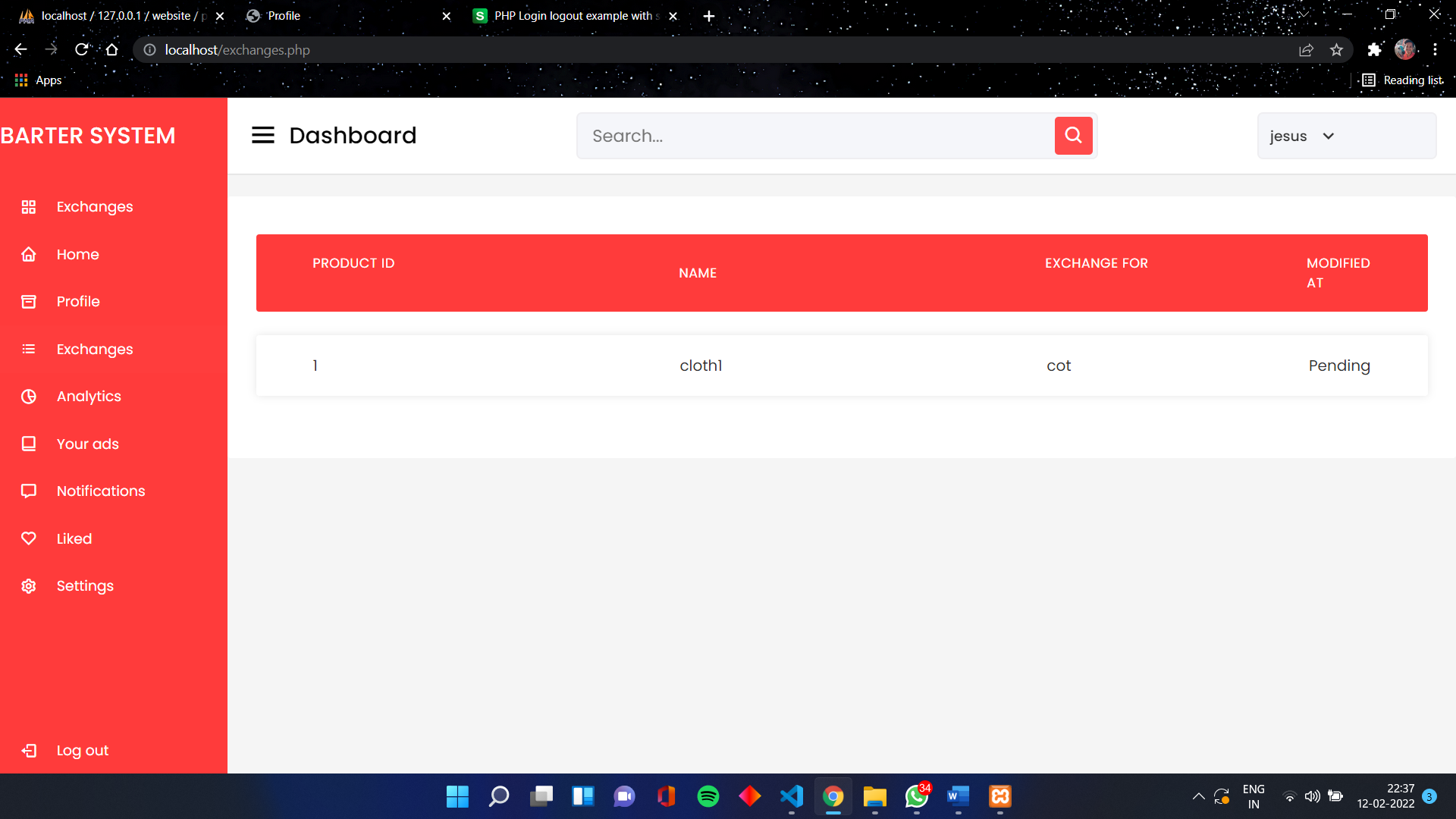1456x819 pixels.
Task: Select the Analytics pie chart icon
Action: click(x=28, y=396)
